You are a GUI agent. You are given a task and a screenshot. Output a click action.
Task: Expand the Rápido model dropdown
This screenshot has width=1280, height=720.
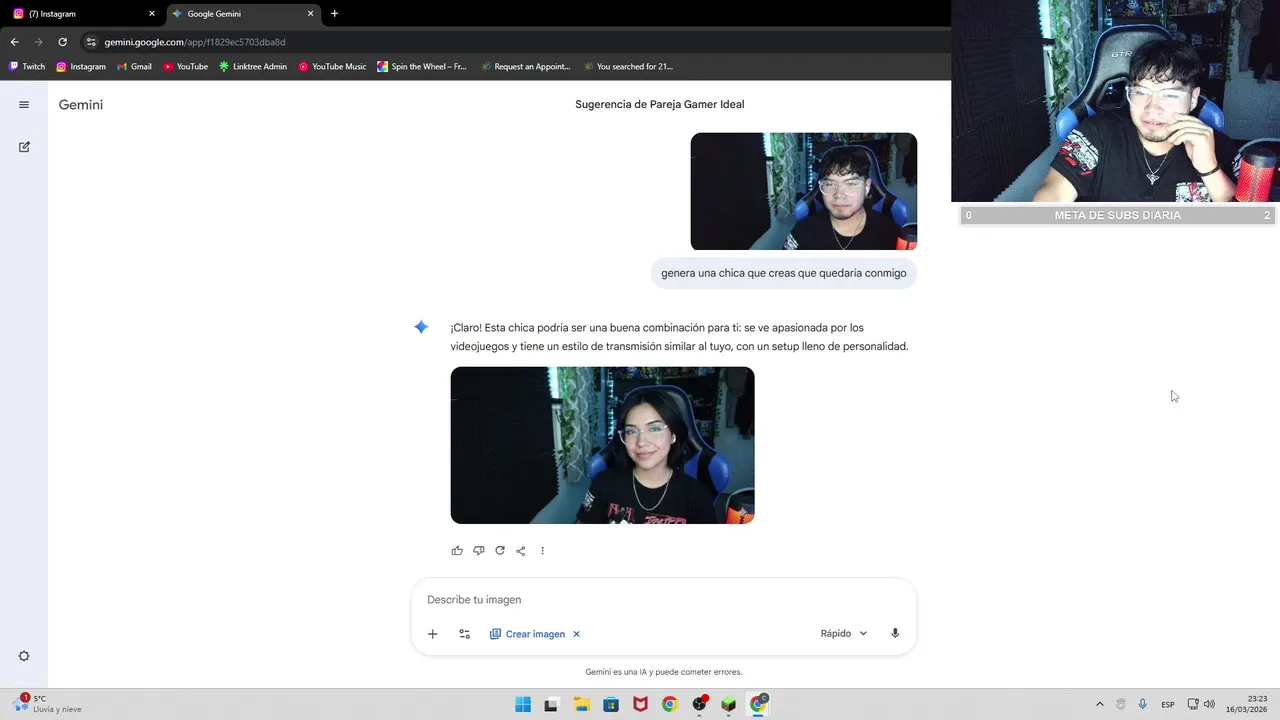[844, 634]
